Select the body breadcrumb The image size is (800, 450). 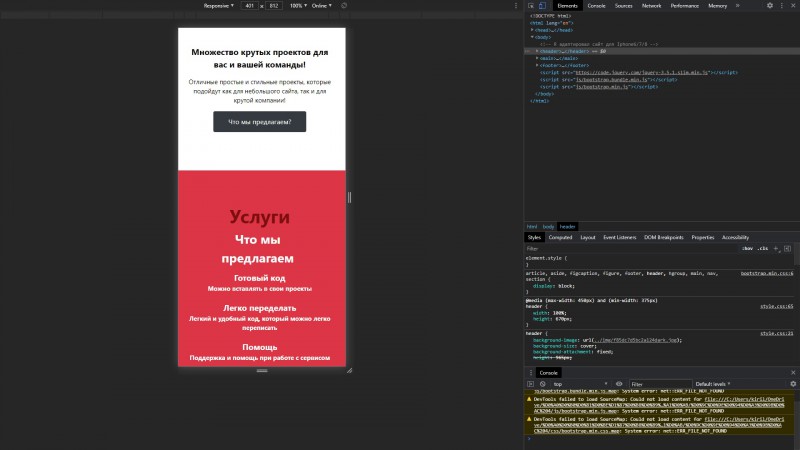(548, 227)
